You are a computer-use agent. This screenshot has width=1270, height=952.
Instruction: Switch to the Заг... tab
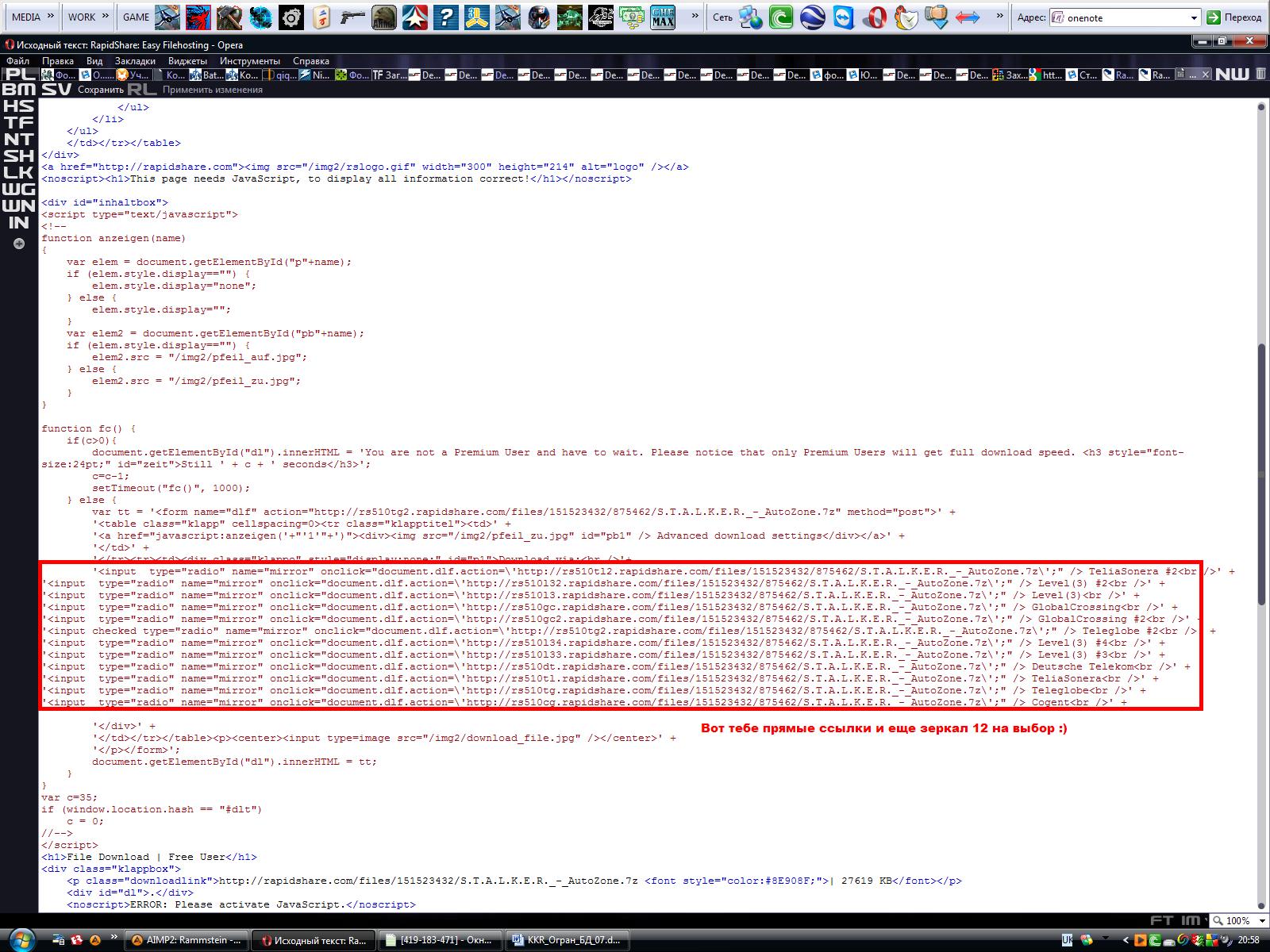point(389,75)
